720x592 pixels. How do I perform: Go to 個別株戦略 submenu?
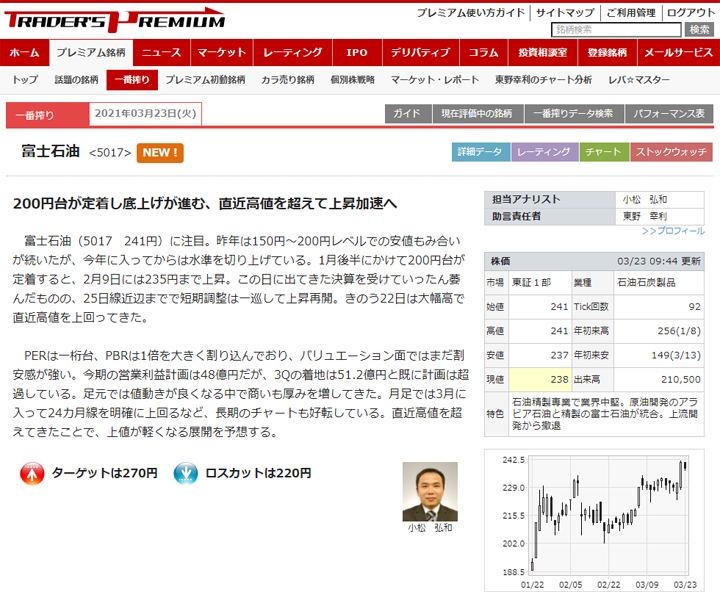(x=352, y=80)
